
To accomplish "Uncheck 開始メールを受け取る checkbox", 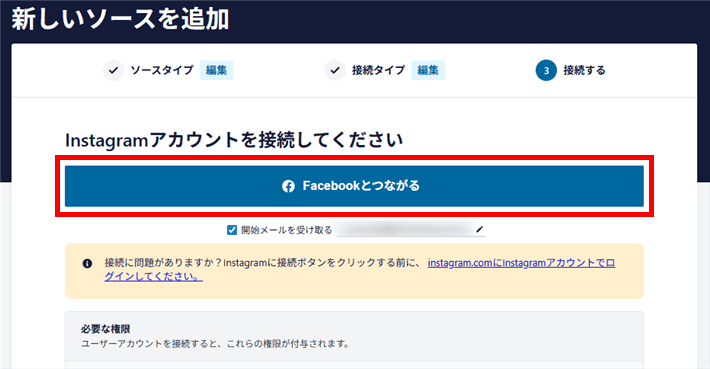I will click(232, 230).
